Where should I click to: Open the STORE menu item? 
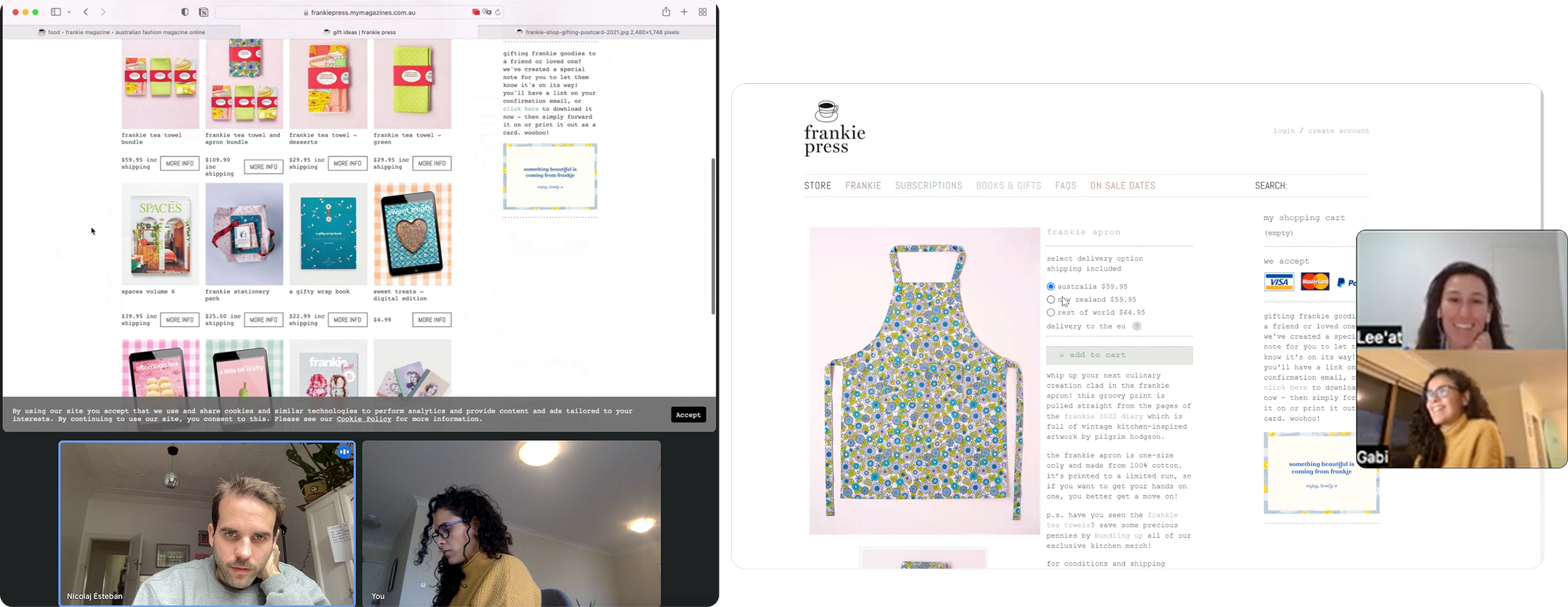point(818,186)
